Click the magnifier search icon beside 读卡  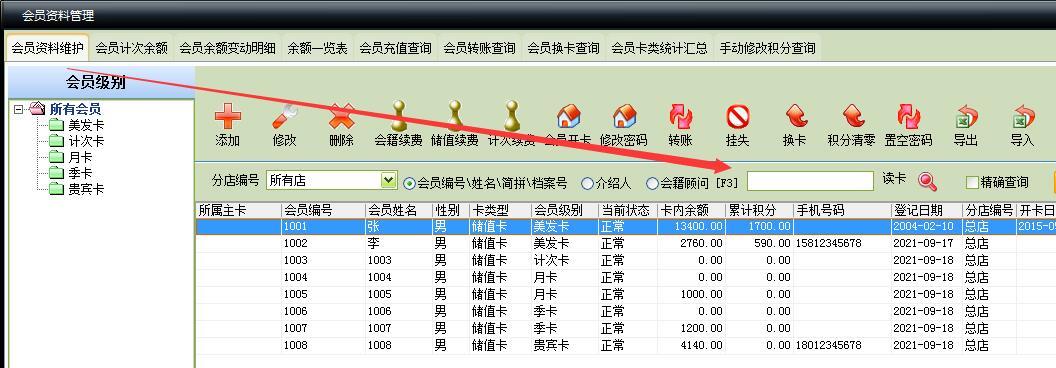tap(927, 181)
